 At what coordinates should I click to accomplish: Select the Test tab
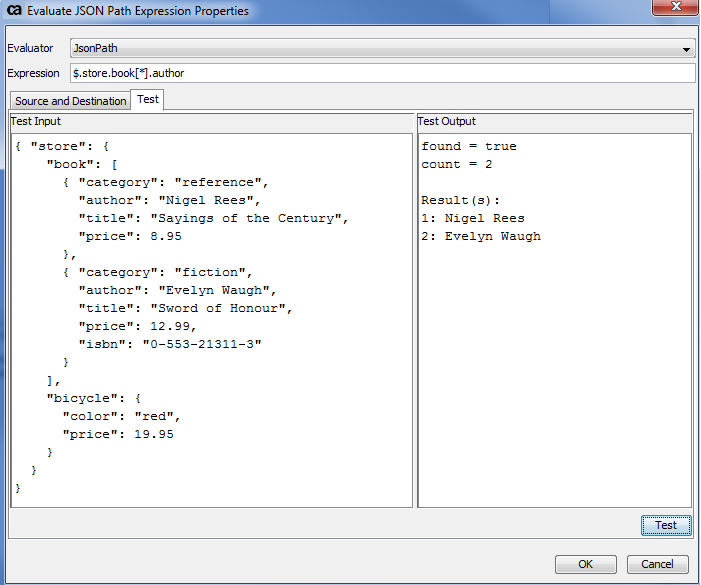coord(148,100)
